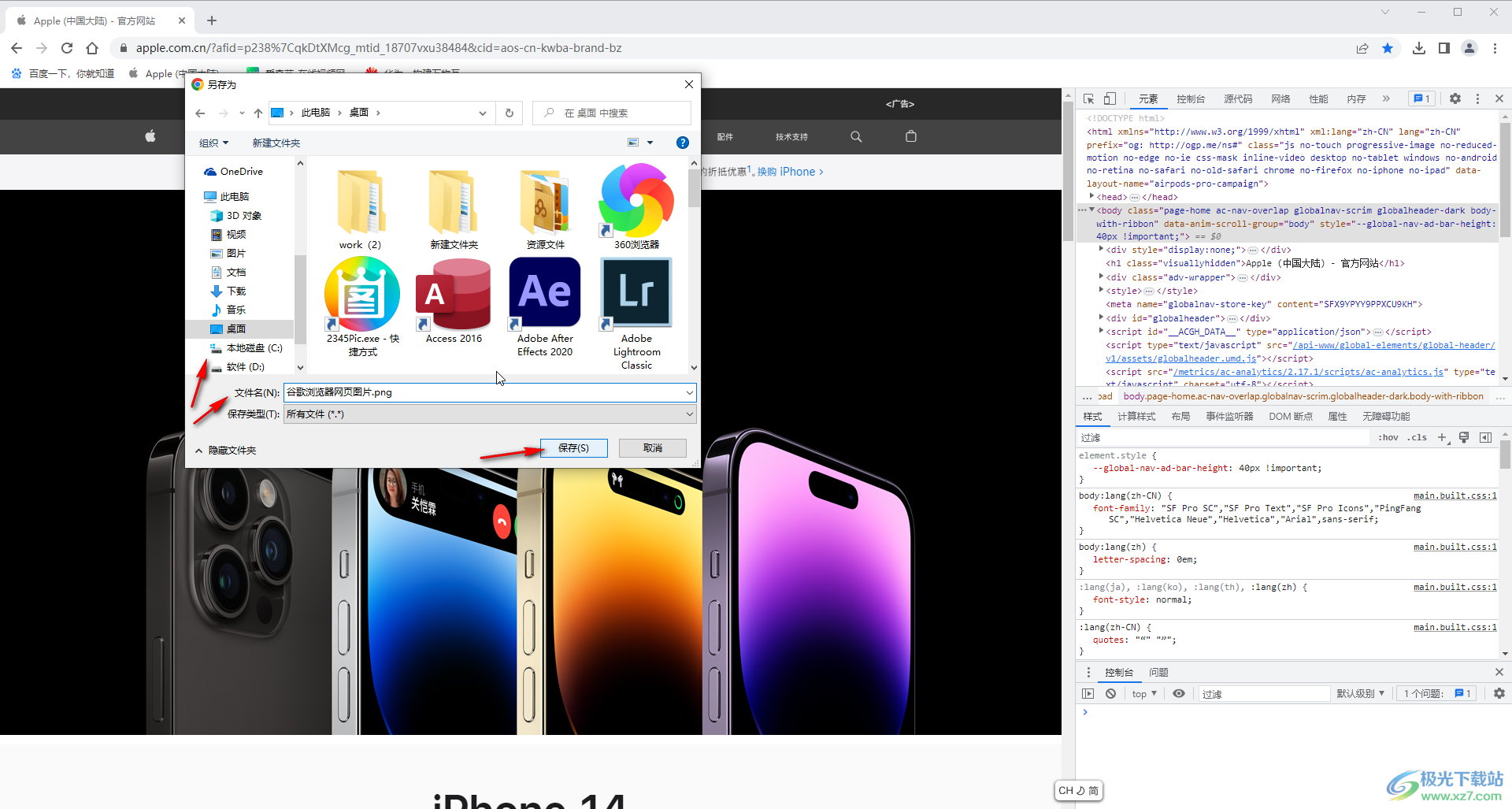Select the 2345Pic.exe shortcut icon

click(362, 307)
